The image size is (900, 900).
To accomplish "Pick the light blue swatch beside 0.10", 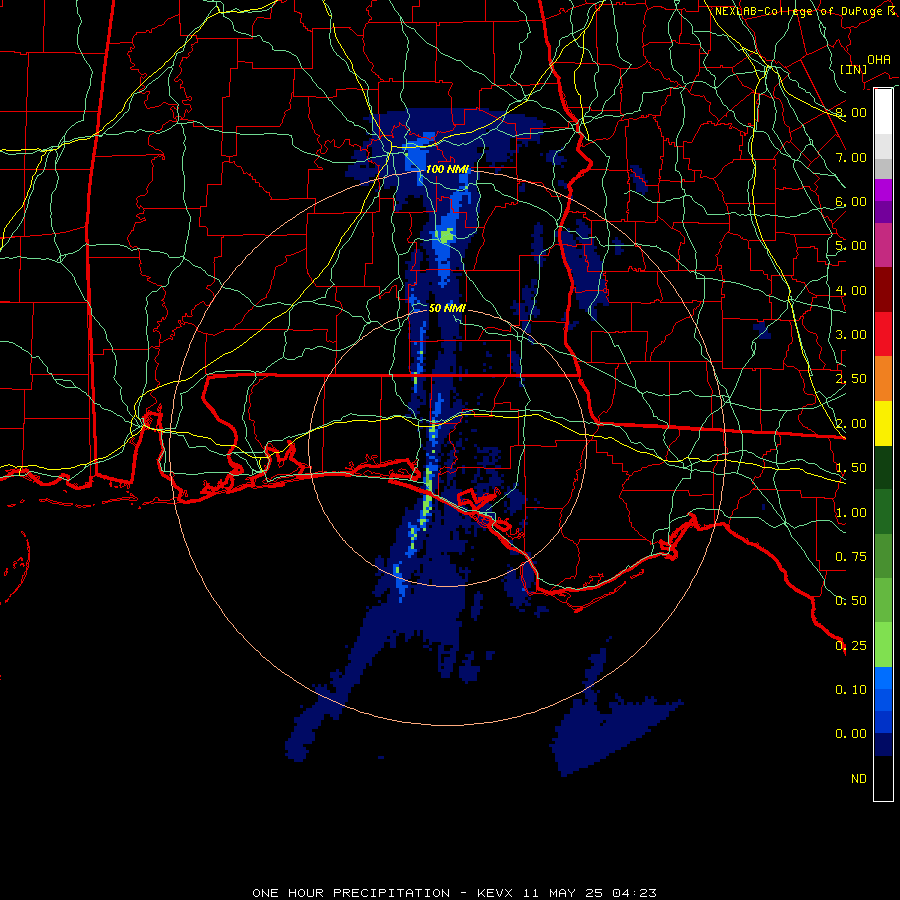I will 883,678.
